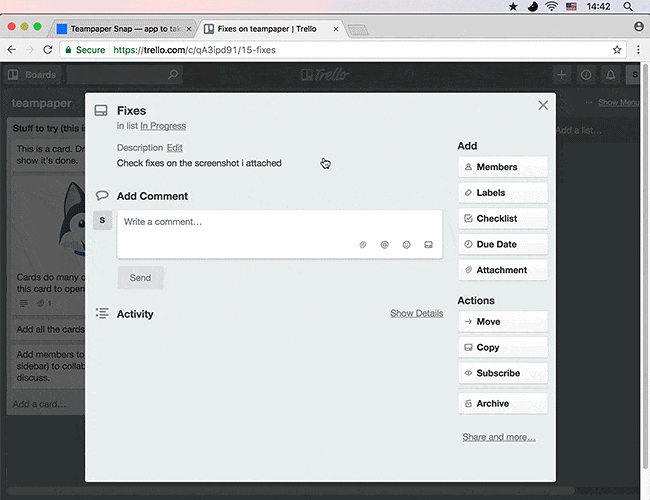Bookmark this page with the star icon

point(617,49)
